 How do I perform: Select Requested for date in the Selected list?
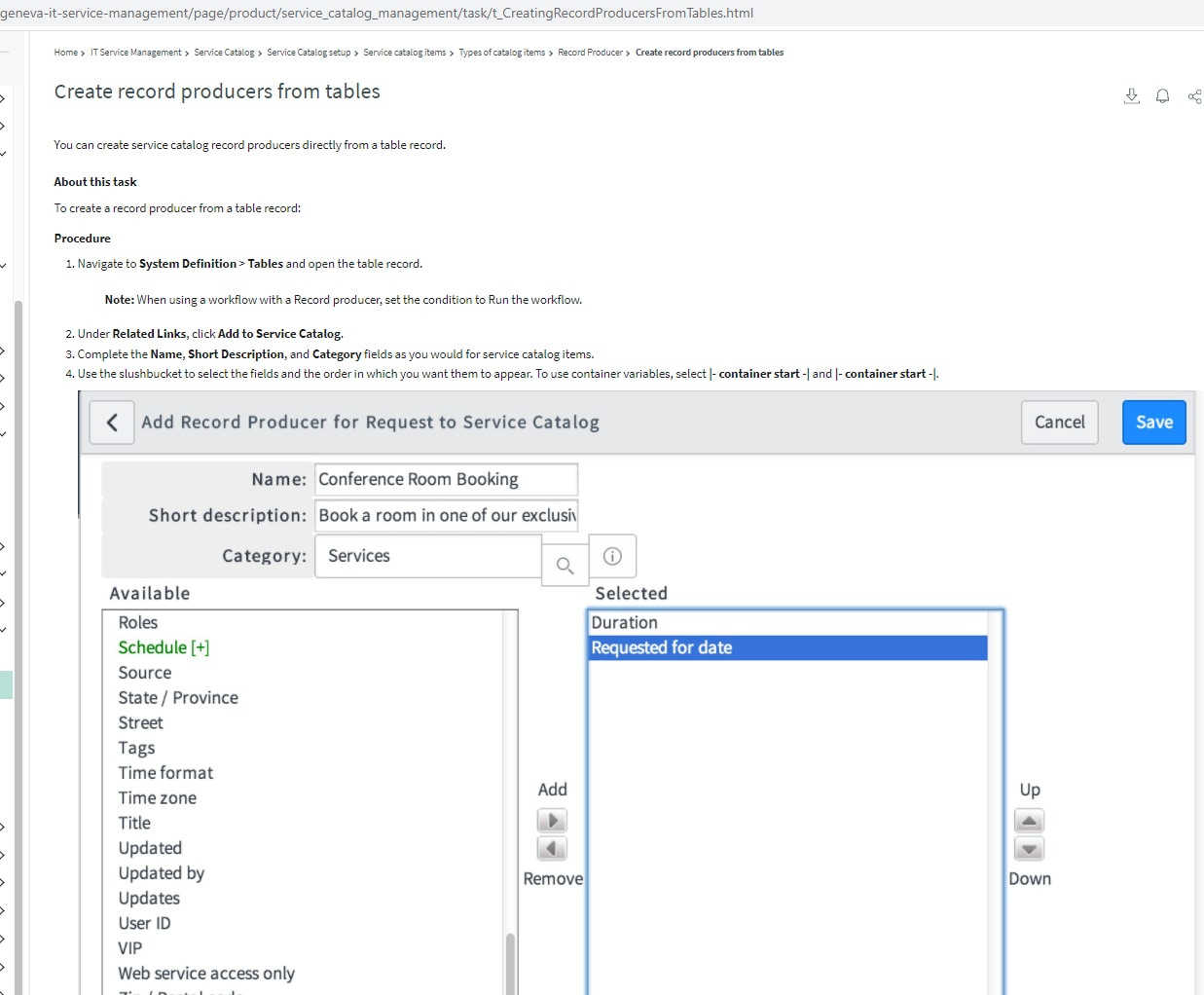[662, 646]
